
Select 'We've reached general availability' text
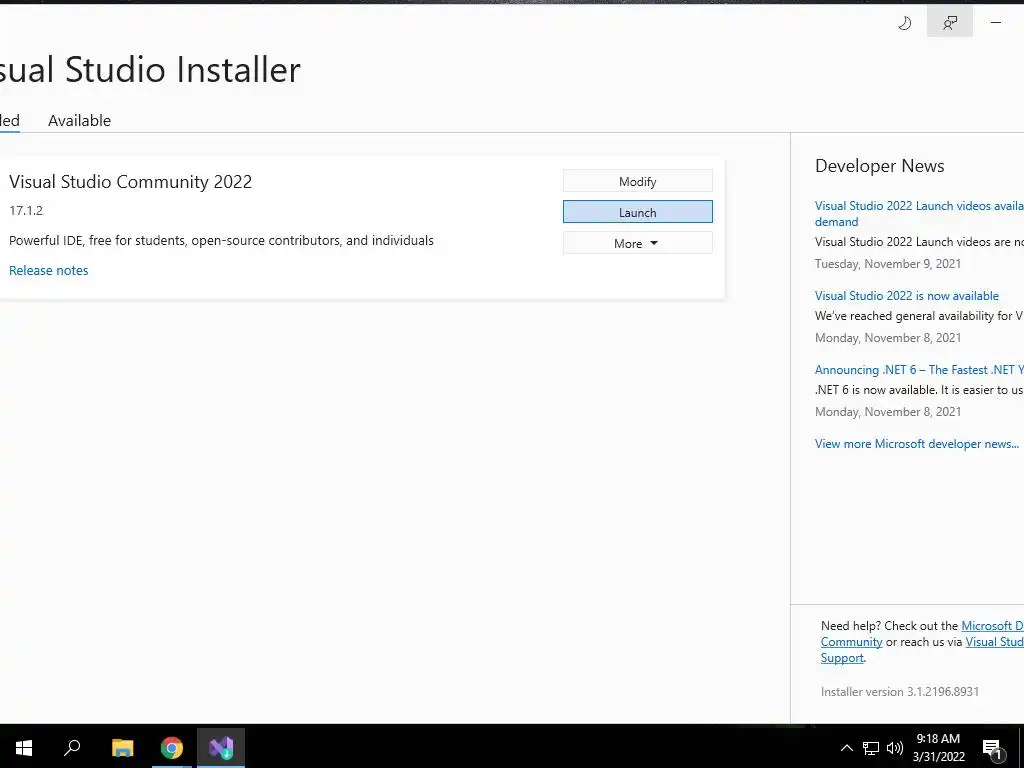(919, 316)
